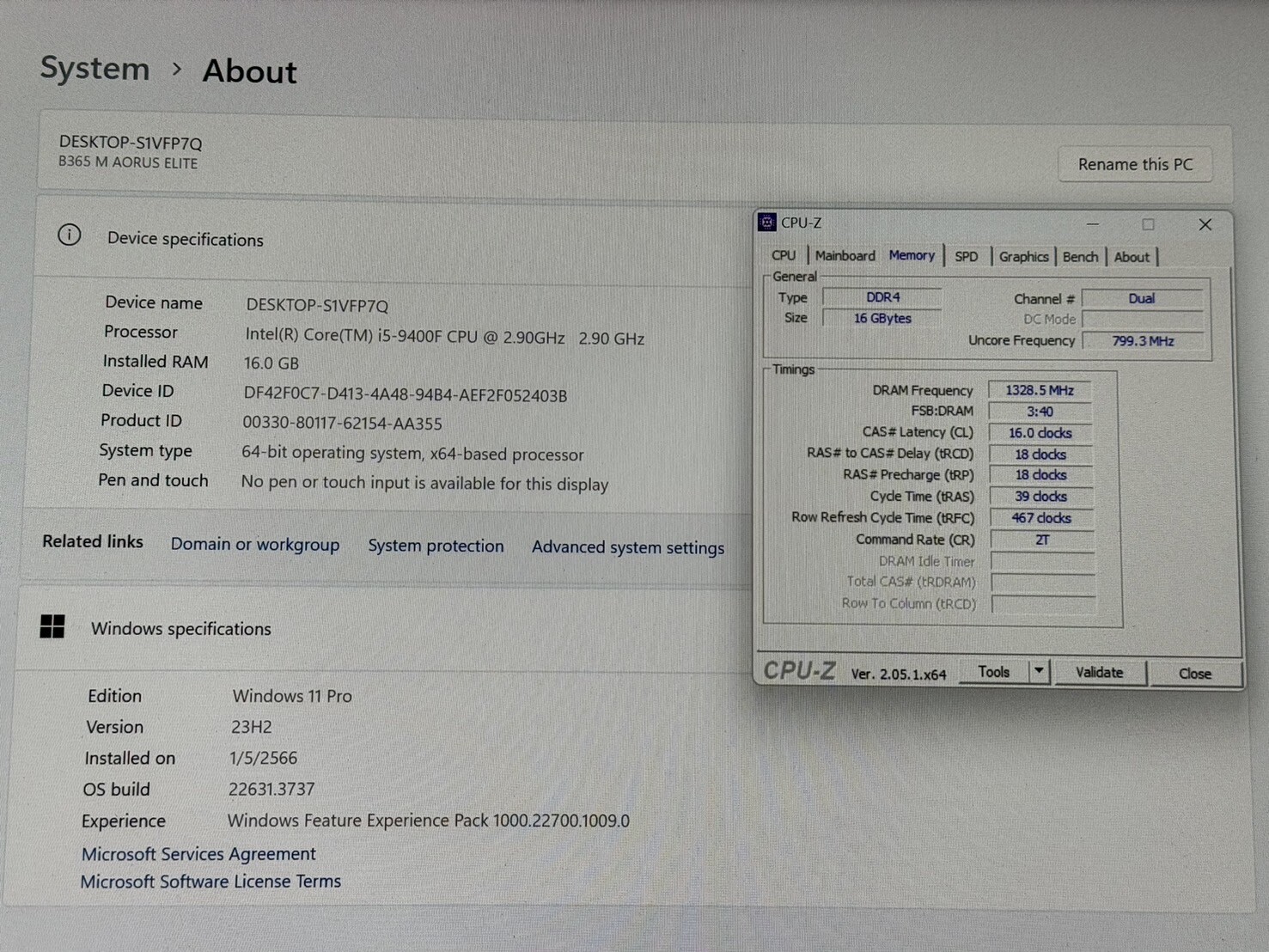The height and width of the screenshot is (952, 1269).
Task: Open Microsoft Software License Terms link
Action: [210, 882]
